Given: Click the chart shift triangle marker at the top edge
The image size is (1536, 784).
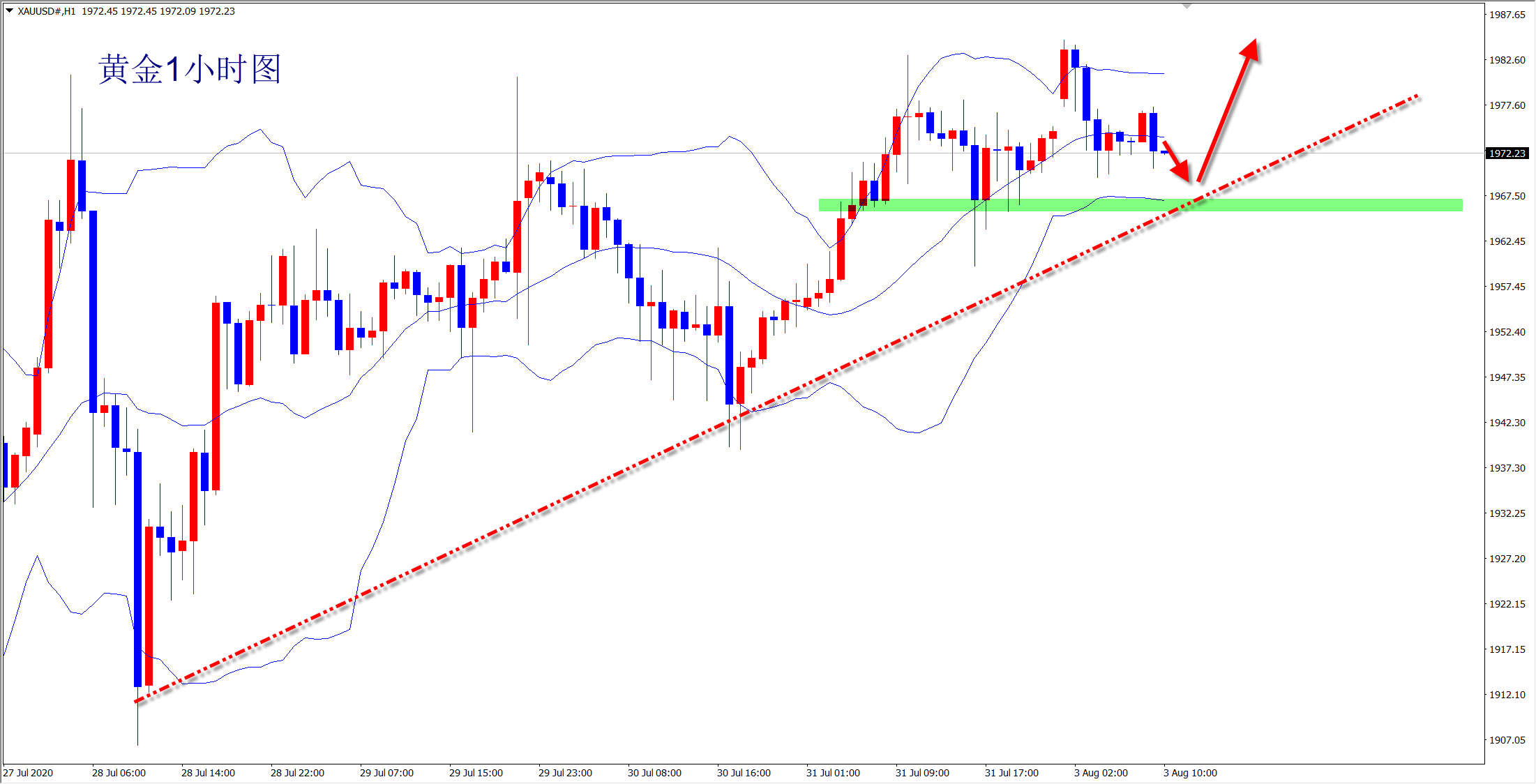Looking at the screenshot, I should pyautogui.click(x=1187, y=6).
